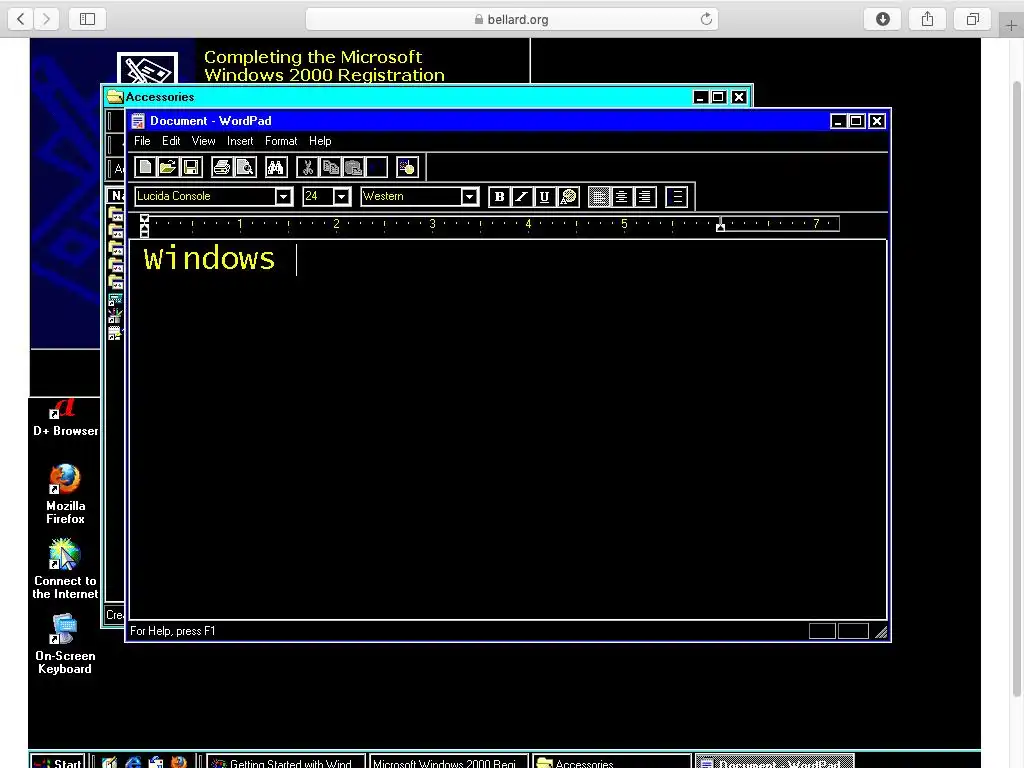Screen dimensions: 1024x768
Task: Select Center alignment button
Action: tap(622, 197)
